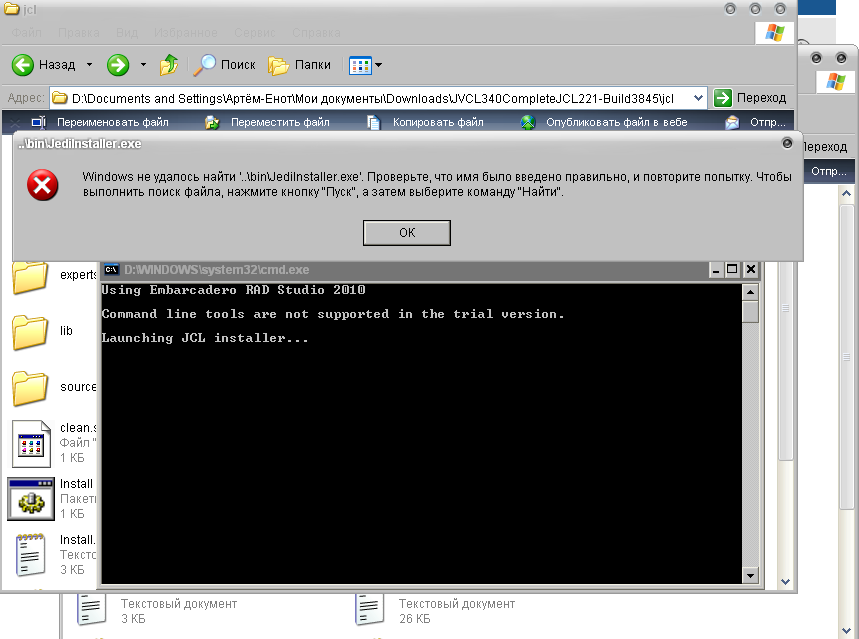Open the back history dropdown arrow
This screenshot has width=859, height=639.
coord(89,65)
